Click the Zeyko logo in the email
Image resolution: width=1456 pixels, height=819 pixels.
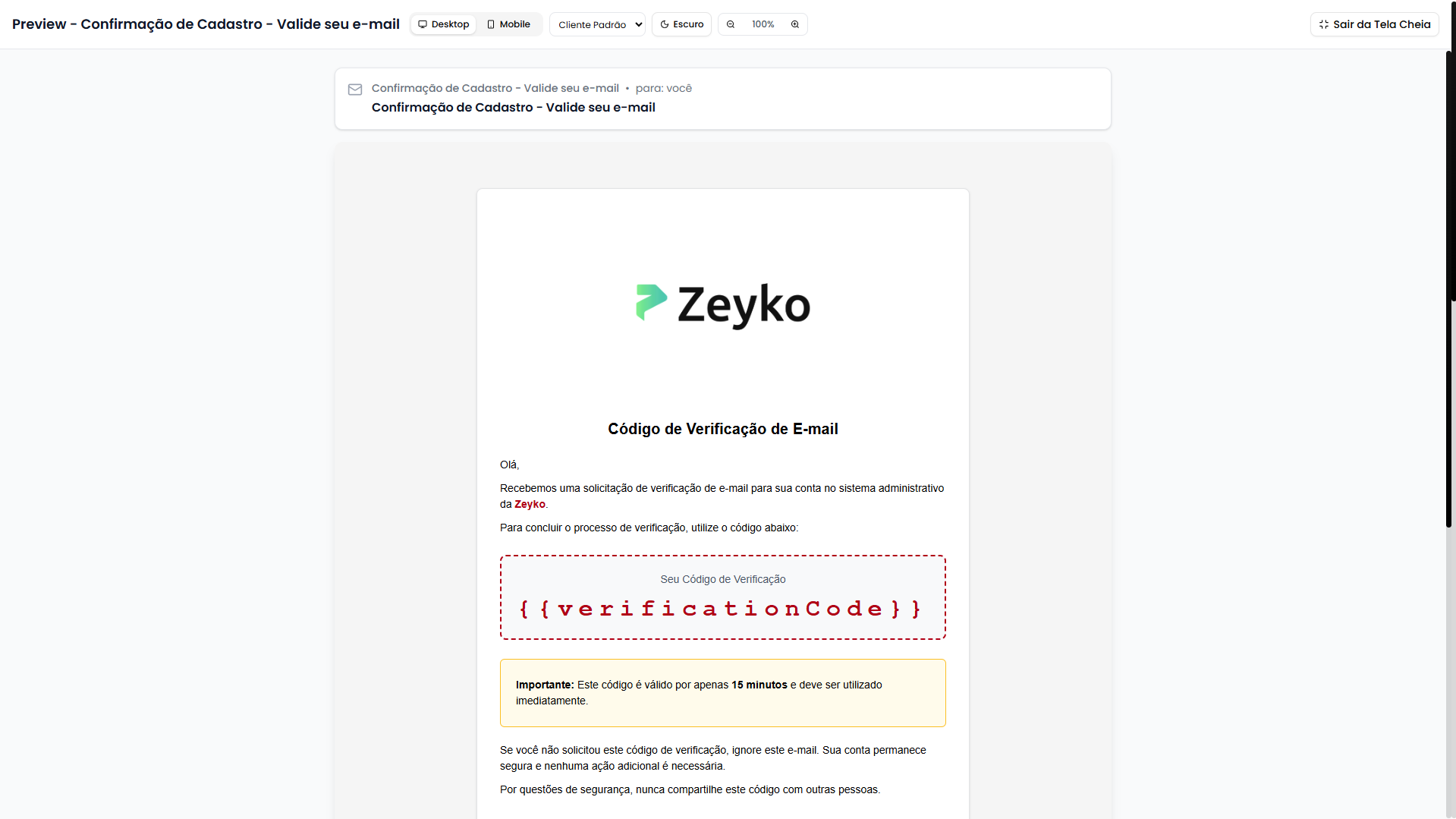722,305
